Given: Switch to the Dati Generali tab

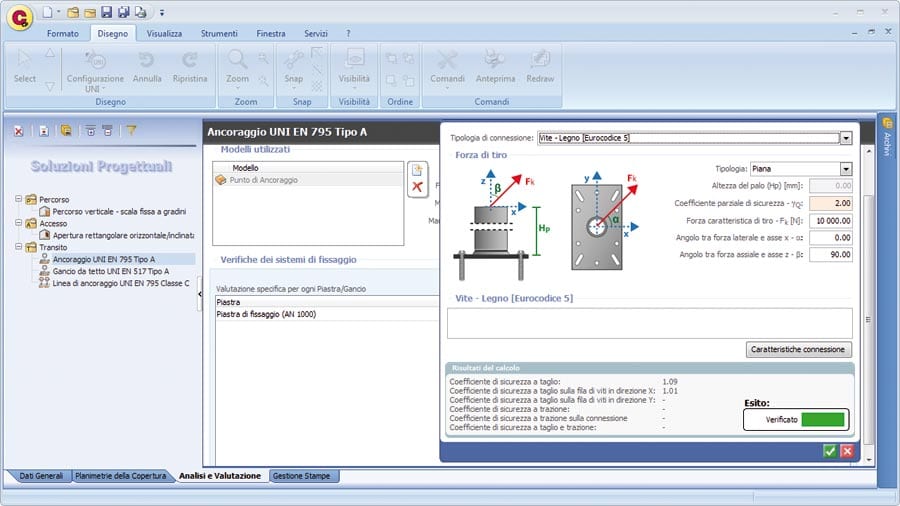Looking at the screenshot, I should click(x=40, y=476).
